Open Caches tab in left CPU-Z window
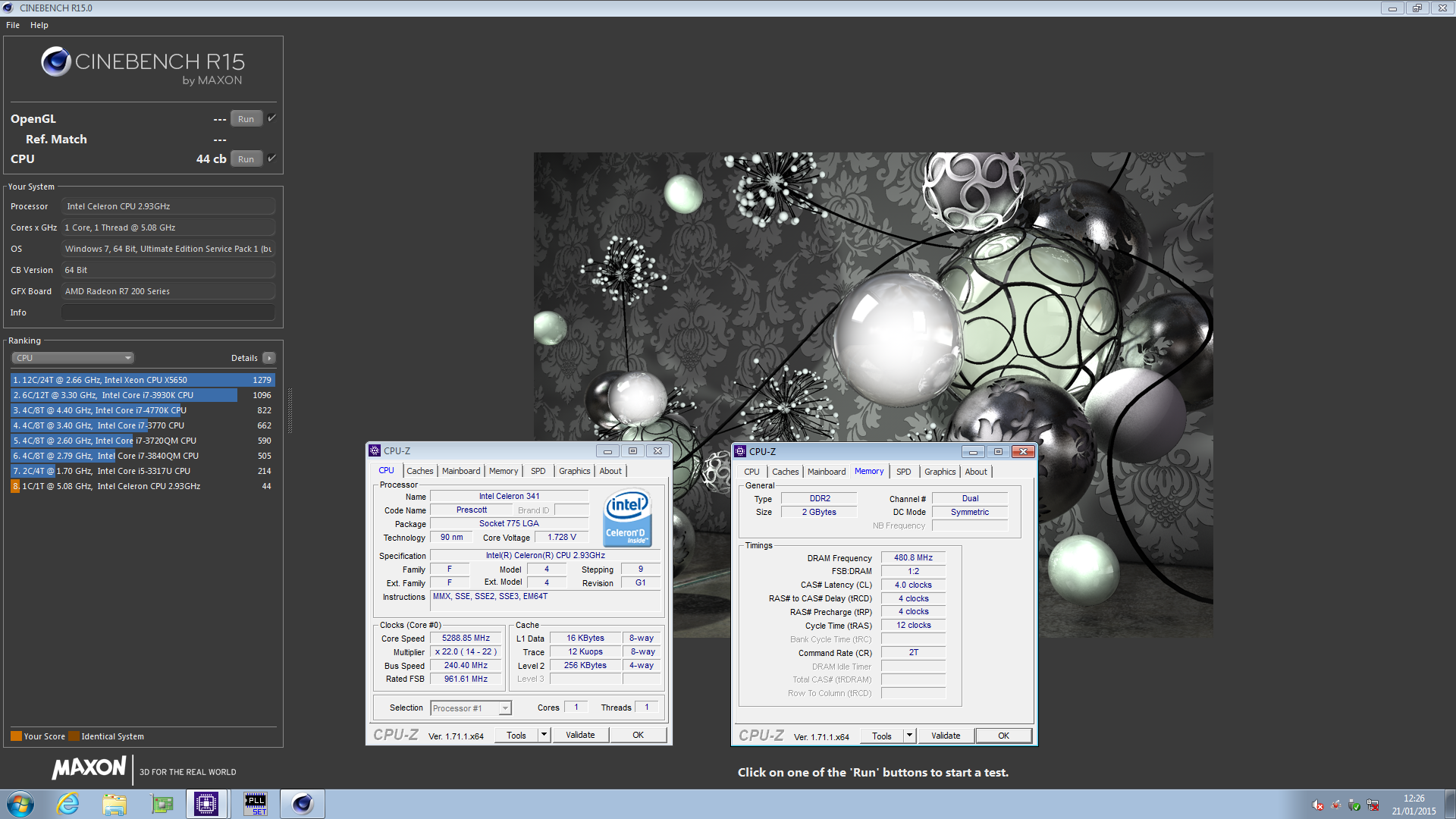The width and height of the screenshot is (1456, 819). click(419, 471)
